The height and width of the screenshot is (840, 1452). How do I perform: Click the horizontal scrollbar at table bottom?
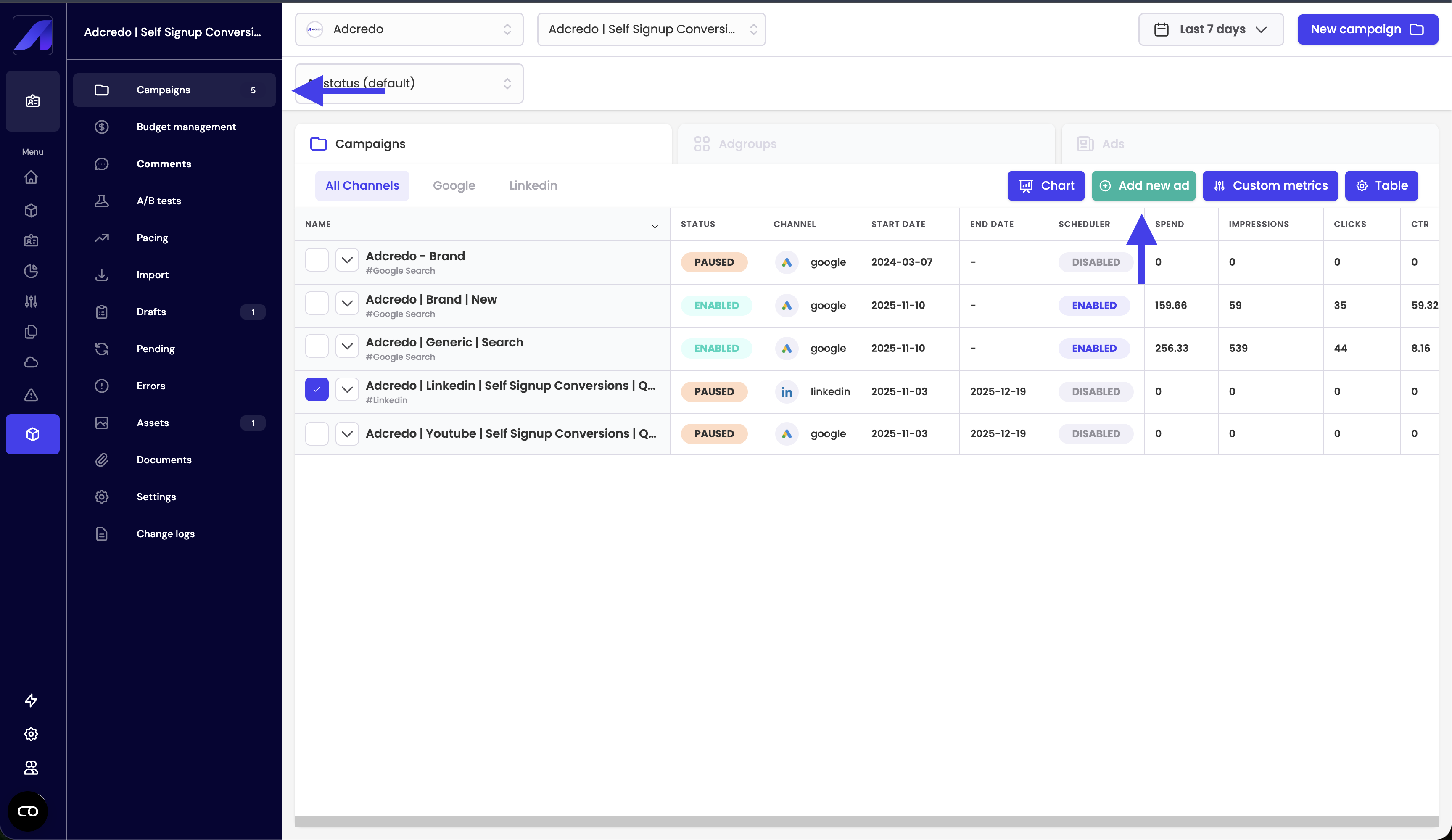(x=866, y=821)
